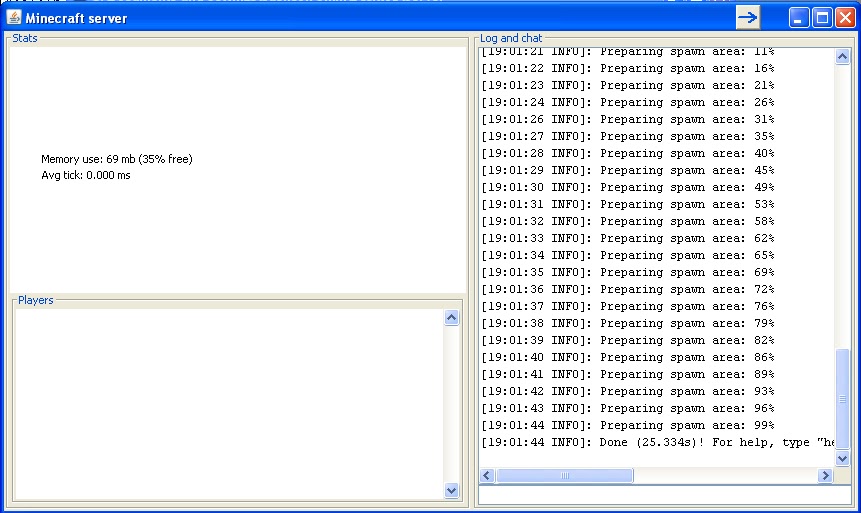Click the log line 'Preparing spawn area: 93%'

(628, 392)
